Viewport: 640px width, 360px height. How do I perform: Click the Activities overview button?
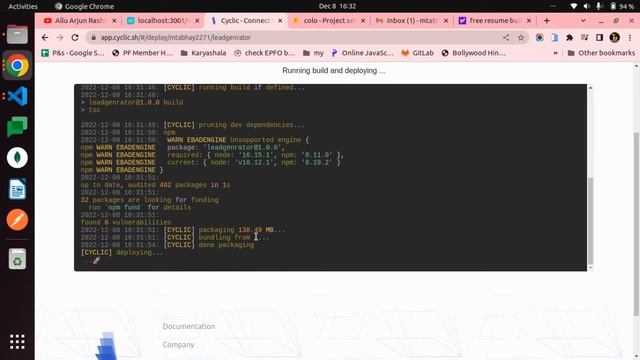(x=23, y=6)
